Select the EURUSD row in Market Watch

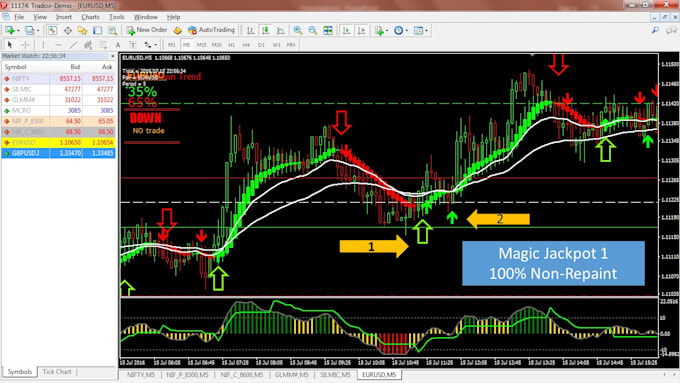(59, 142)
